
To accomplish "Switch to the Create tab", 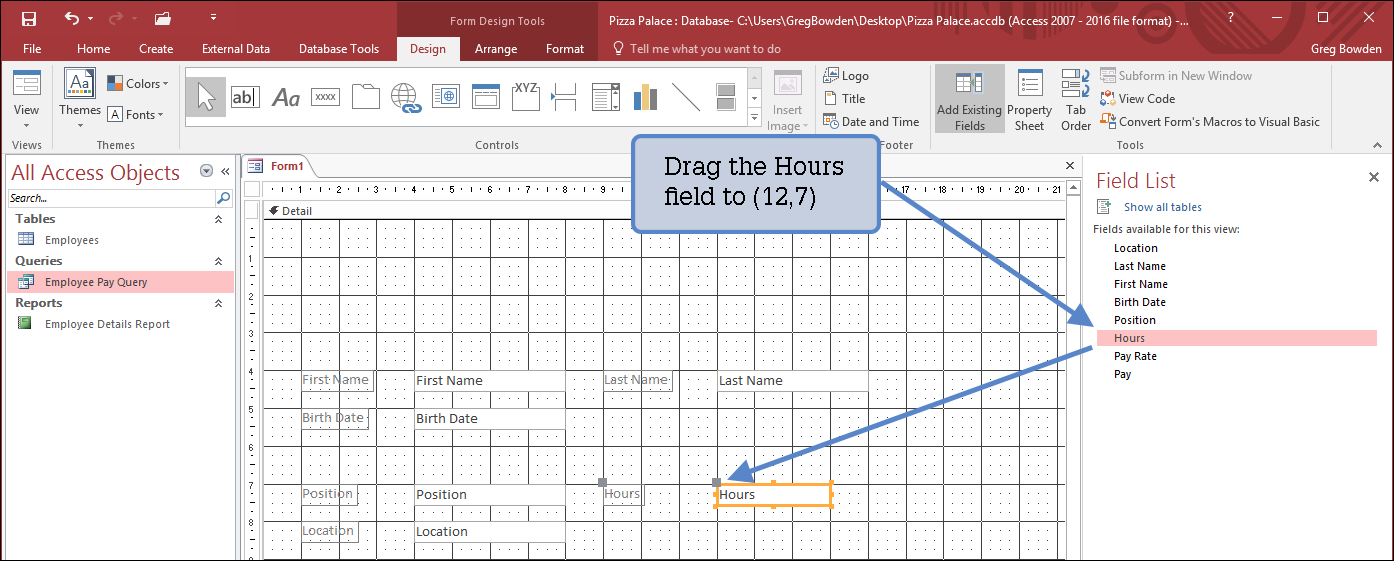I will click(156, 49).
